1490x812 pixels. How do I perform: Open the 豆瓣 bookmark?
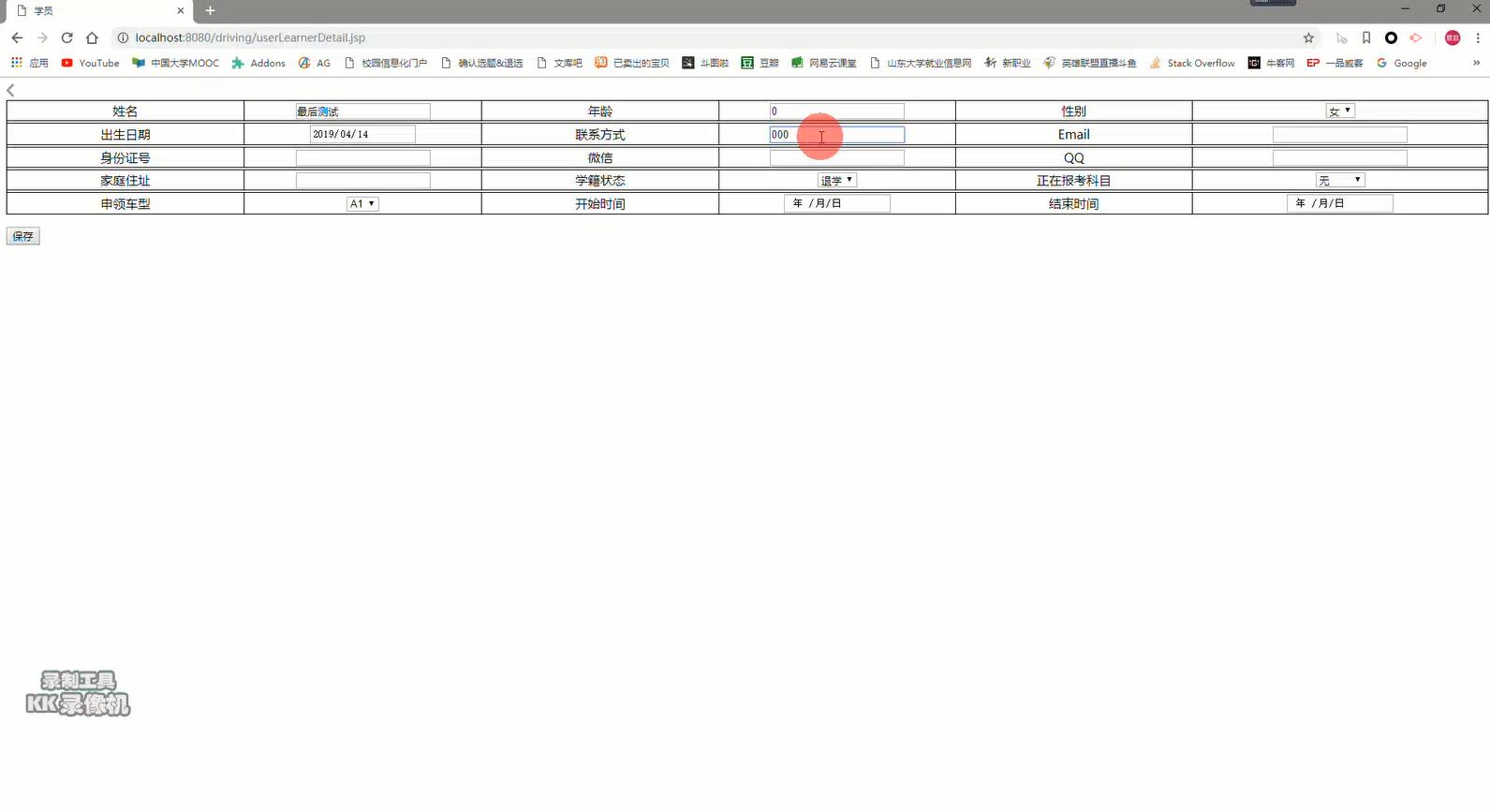click(x=760, y=63)
